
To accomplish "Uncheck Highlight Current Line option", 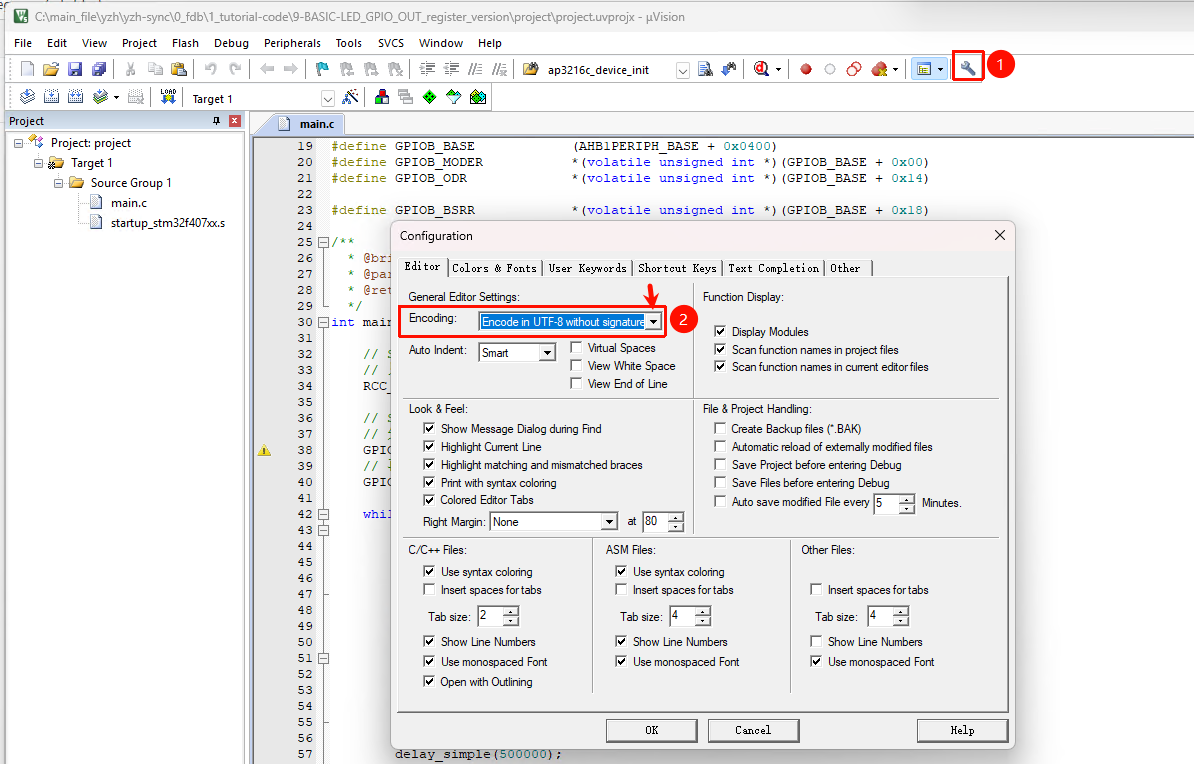I will point(430,447).
